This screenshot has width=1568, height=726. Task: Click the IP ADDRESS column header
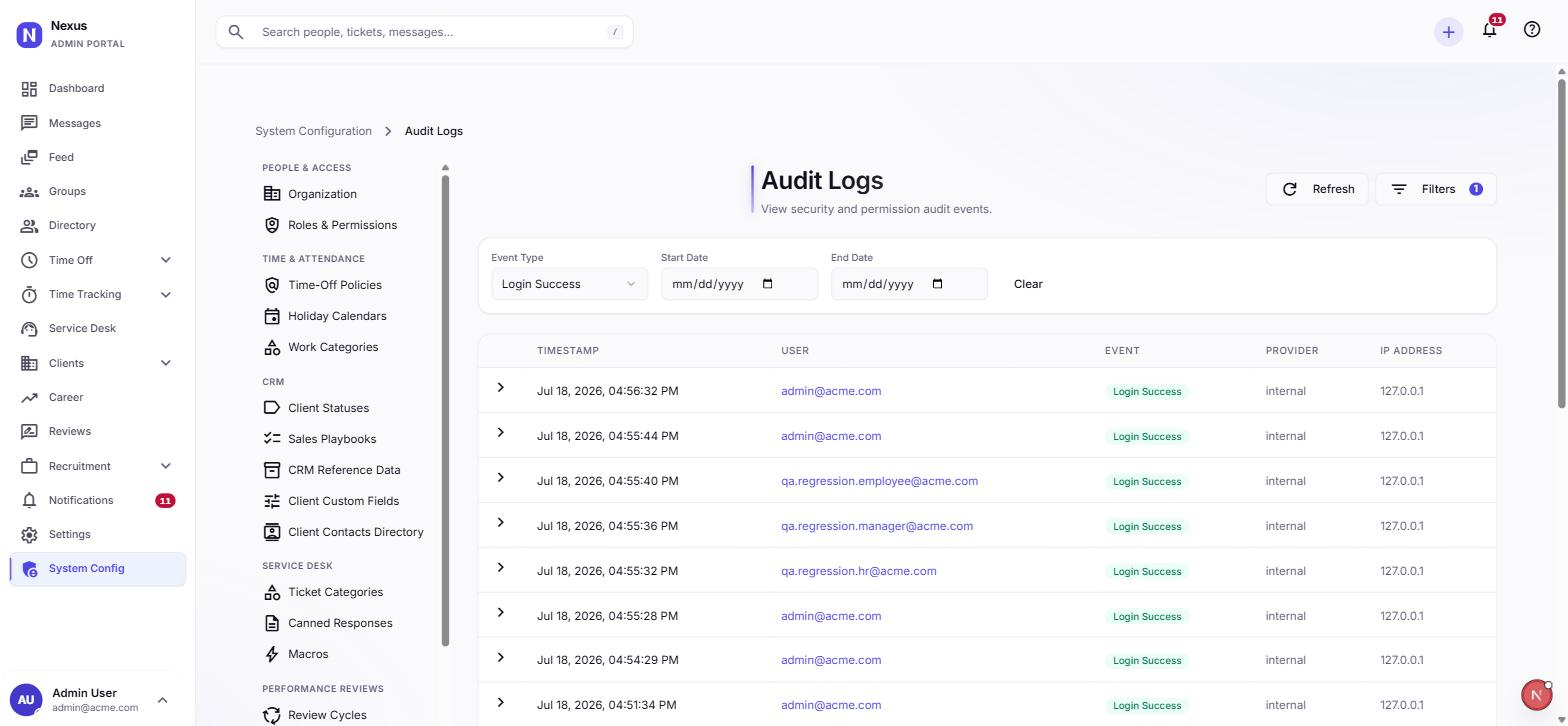click(1411, 351)
